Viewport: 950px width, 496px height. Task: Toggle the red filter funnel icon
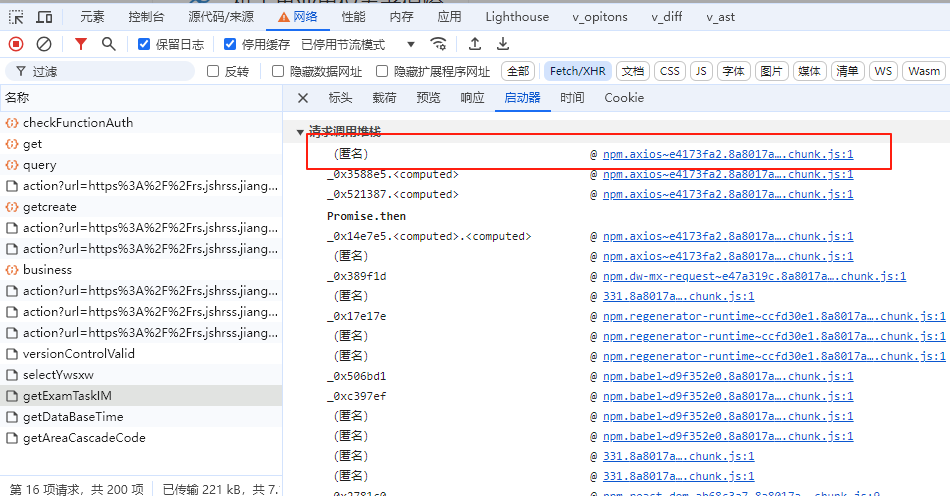point(81,44)
